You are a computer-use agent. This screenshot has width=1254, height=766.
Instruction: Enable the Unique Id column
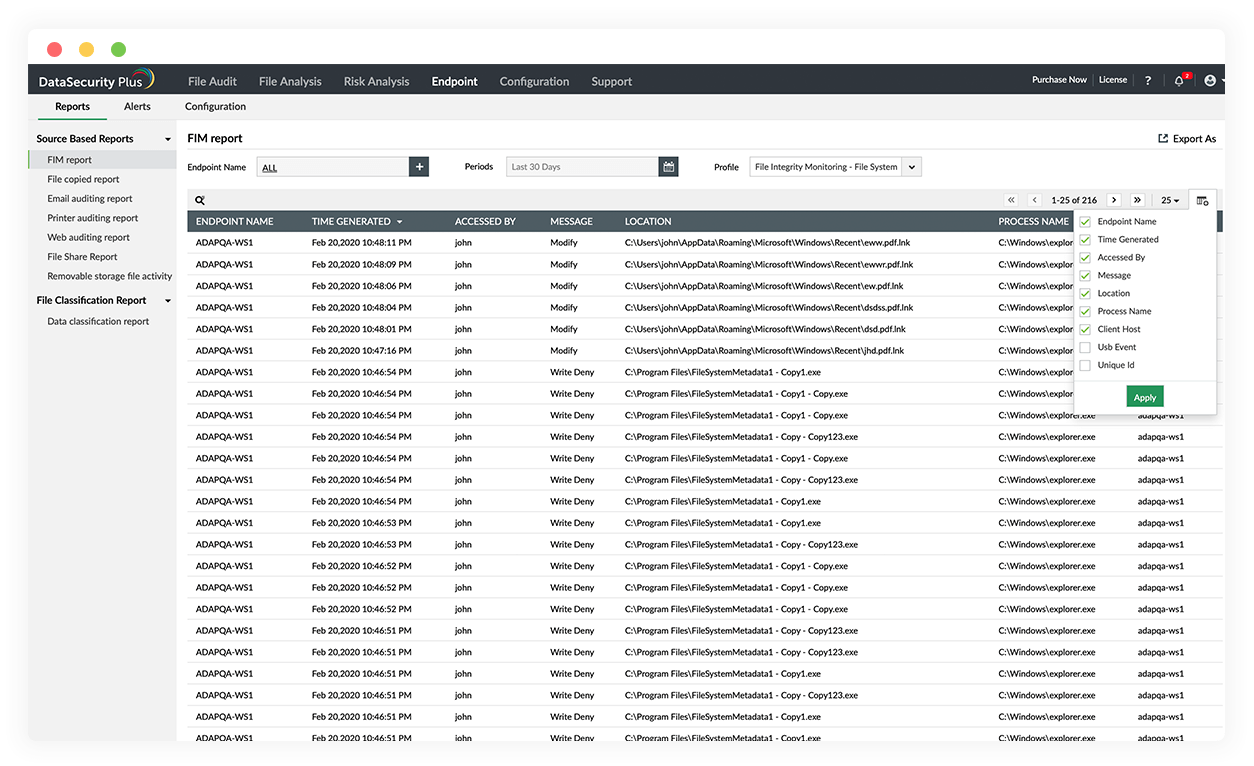click(x=1085, y=365)
